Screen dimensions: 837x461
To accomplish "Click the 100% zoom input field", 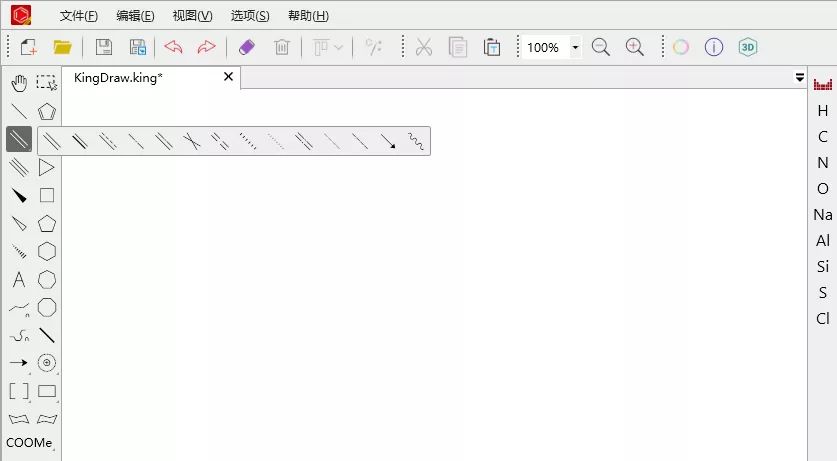I will click(x=546, y=47).
